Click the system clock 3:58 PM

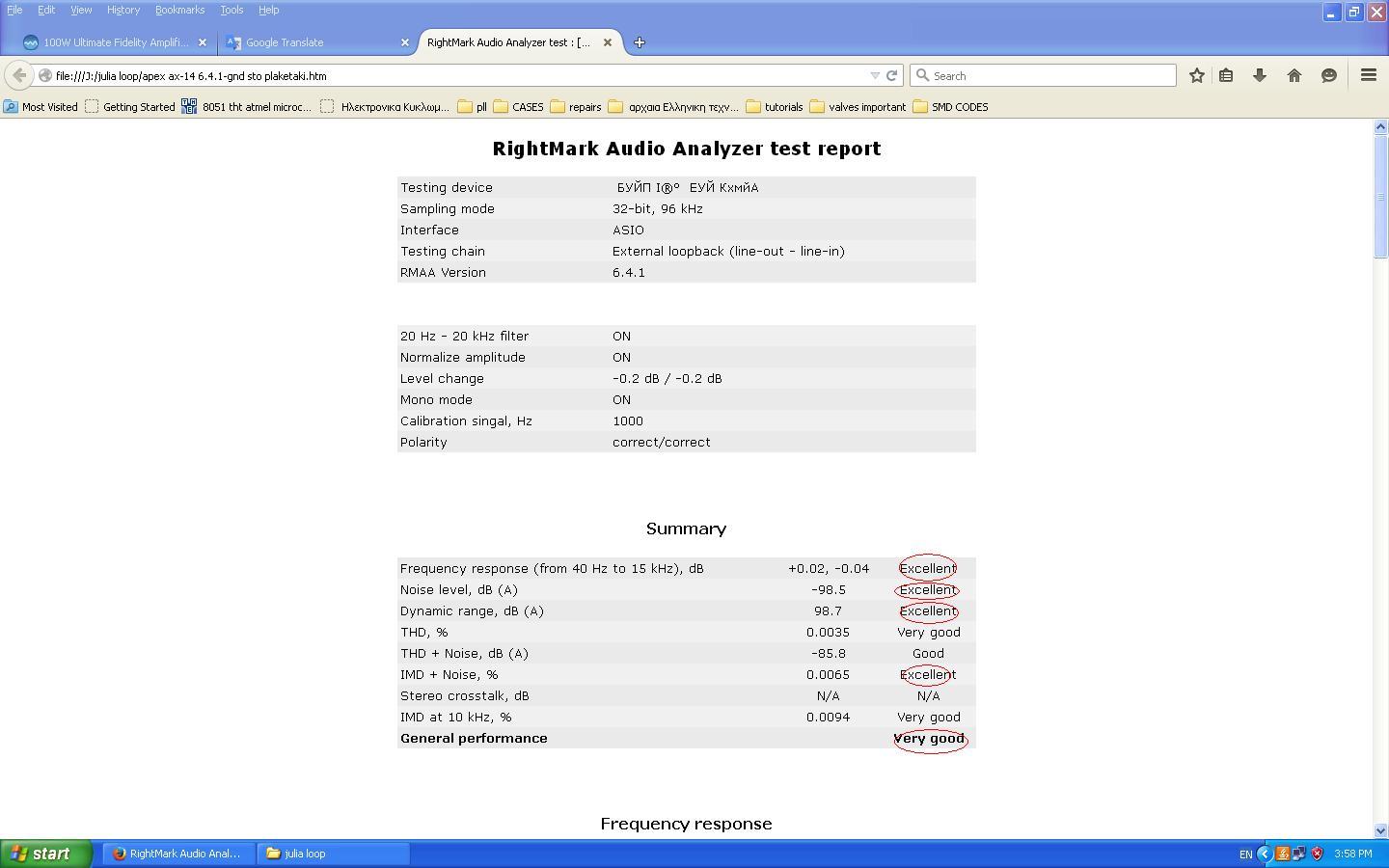[x=1353, y=854]
